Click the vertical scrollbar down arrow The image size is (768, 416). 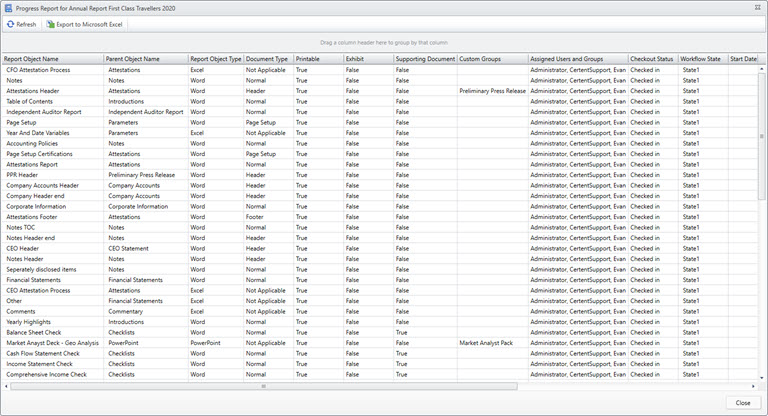click(x=762, y=378)
